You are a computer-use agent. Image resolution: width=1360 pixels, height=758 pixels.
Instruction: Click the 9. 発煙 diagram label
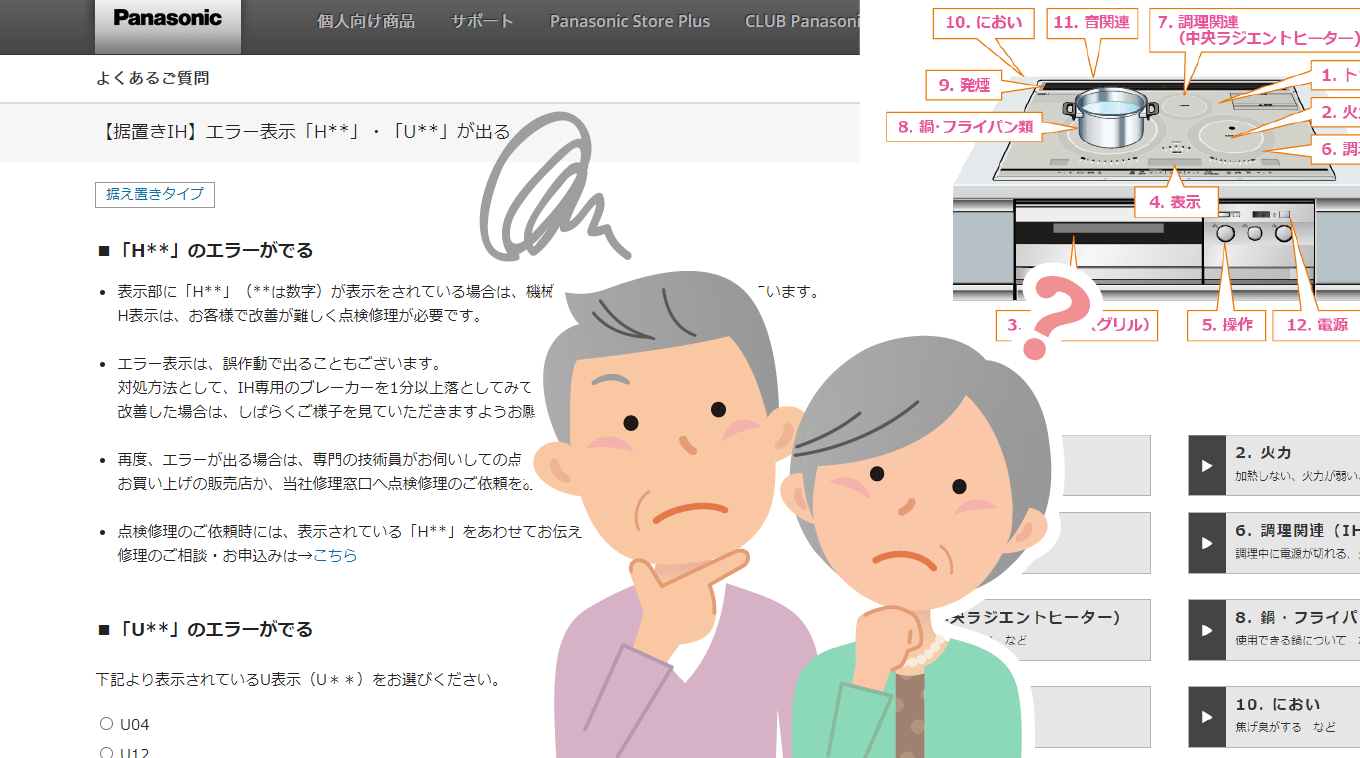pos(964,85)
